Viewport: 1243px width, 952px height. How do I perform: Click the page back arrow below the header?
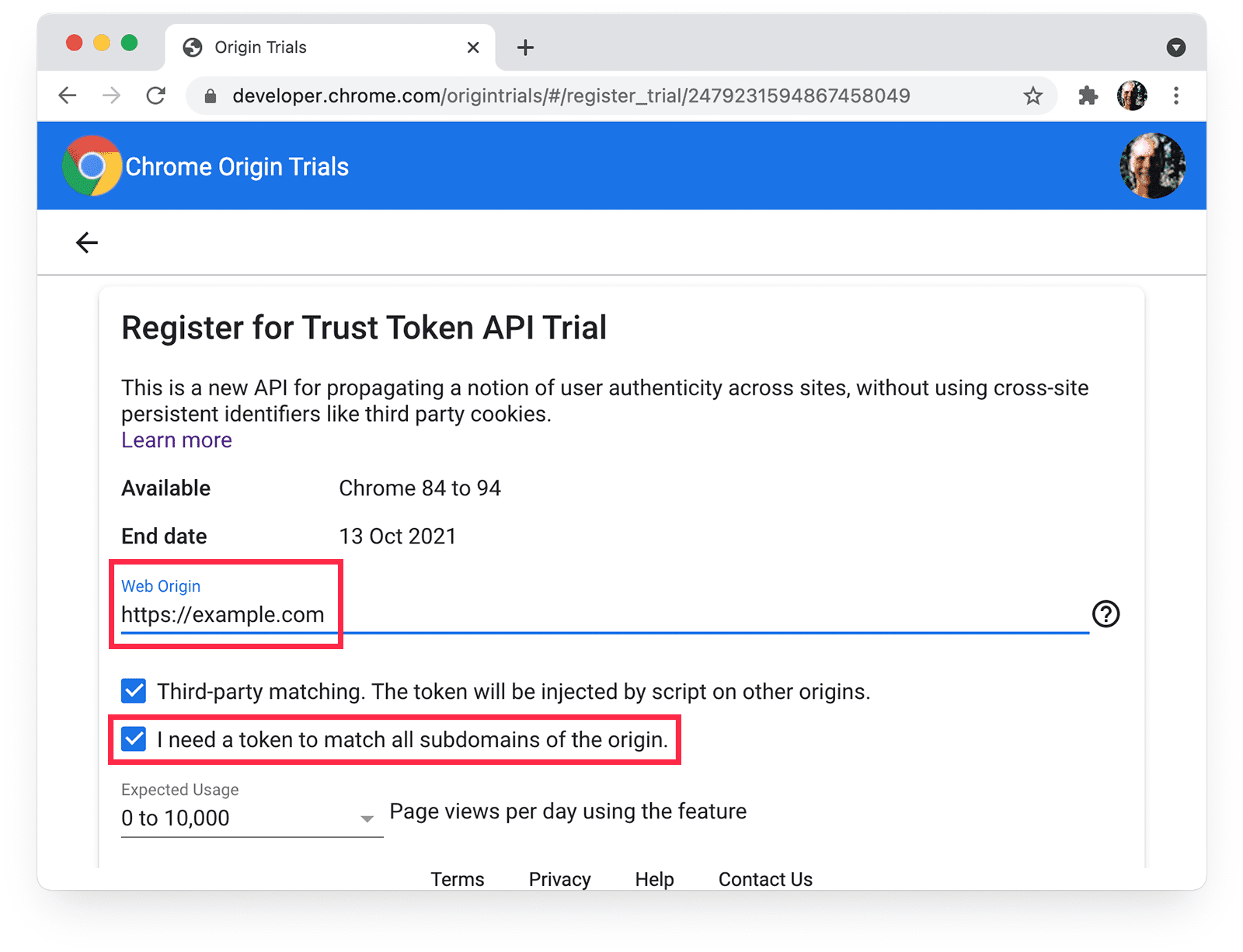point(87,242)
